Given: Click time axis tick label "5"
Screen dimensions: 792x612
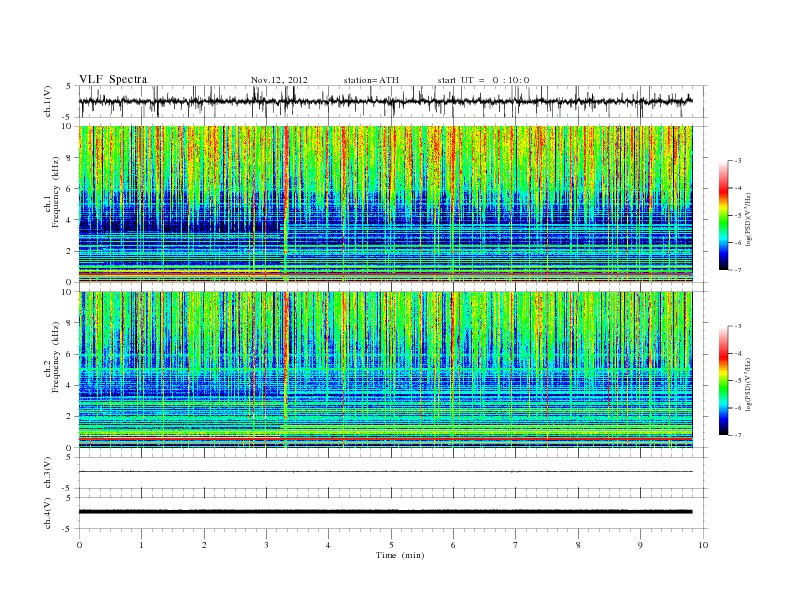Looking at the screenshot, I should coord(391,545).
